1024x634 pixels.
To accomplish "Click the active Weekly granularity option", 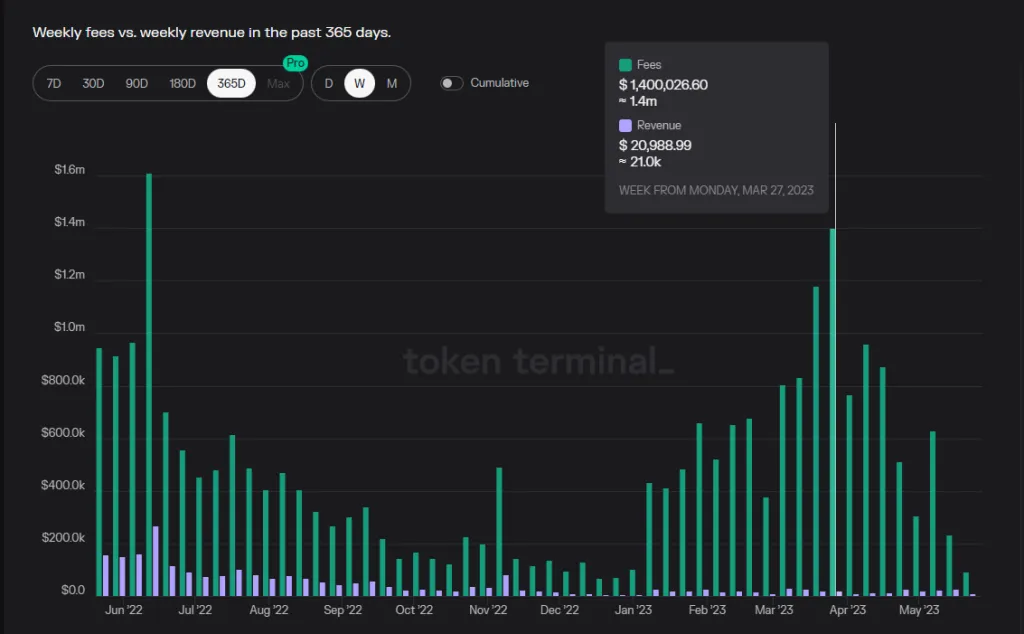I will point(359,83).
